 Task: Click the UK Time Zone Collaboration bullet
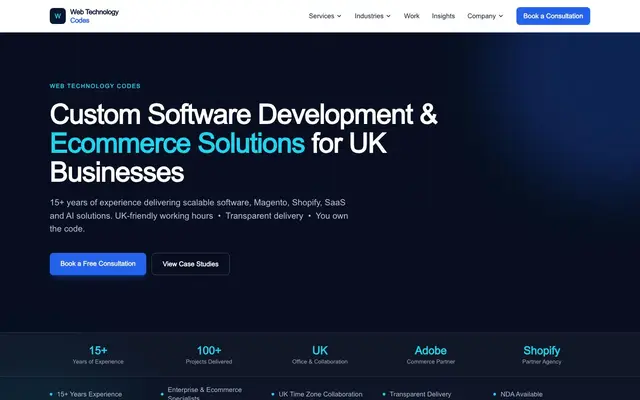point(317,394)
